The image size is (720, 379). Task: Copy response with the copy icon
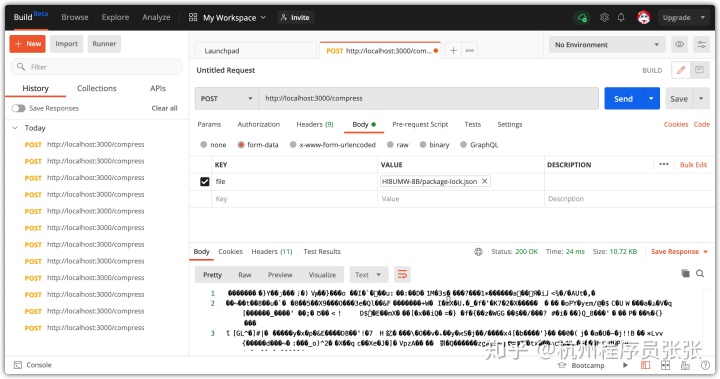coord(686,273)
